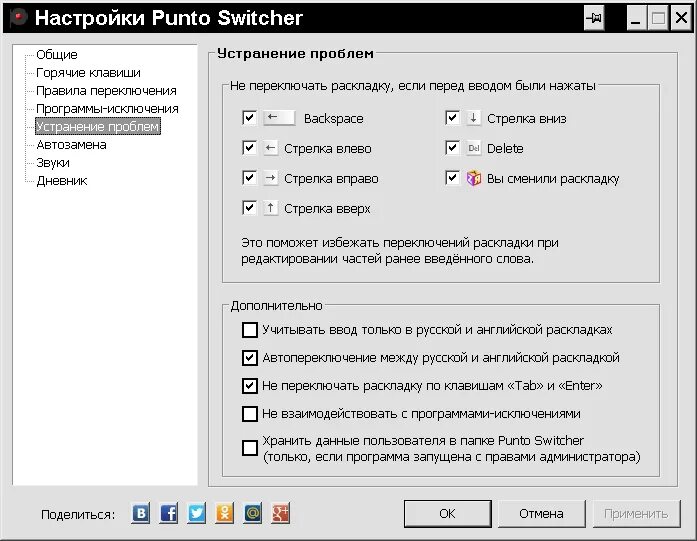This screenshot has height=541, width=697.
Task: Click the layout changed colorful icon
Action: [x=474, y=178]
